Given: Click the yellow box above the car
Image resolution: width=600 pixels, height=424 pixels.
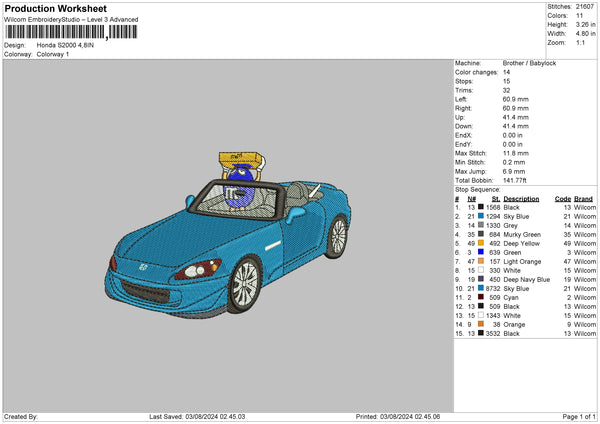Looking at the screenshot, I should pos(241,161).
